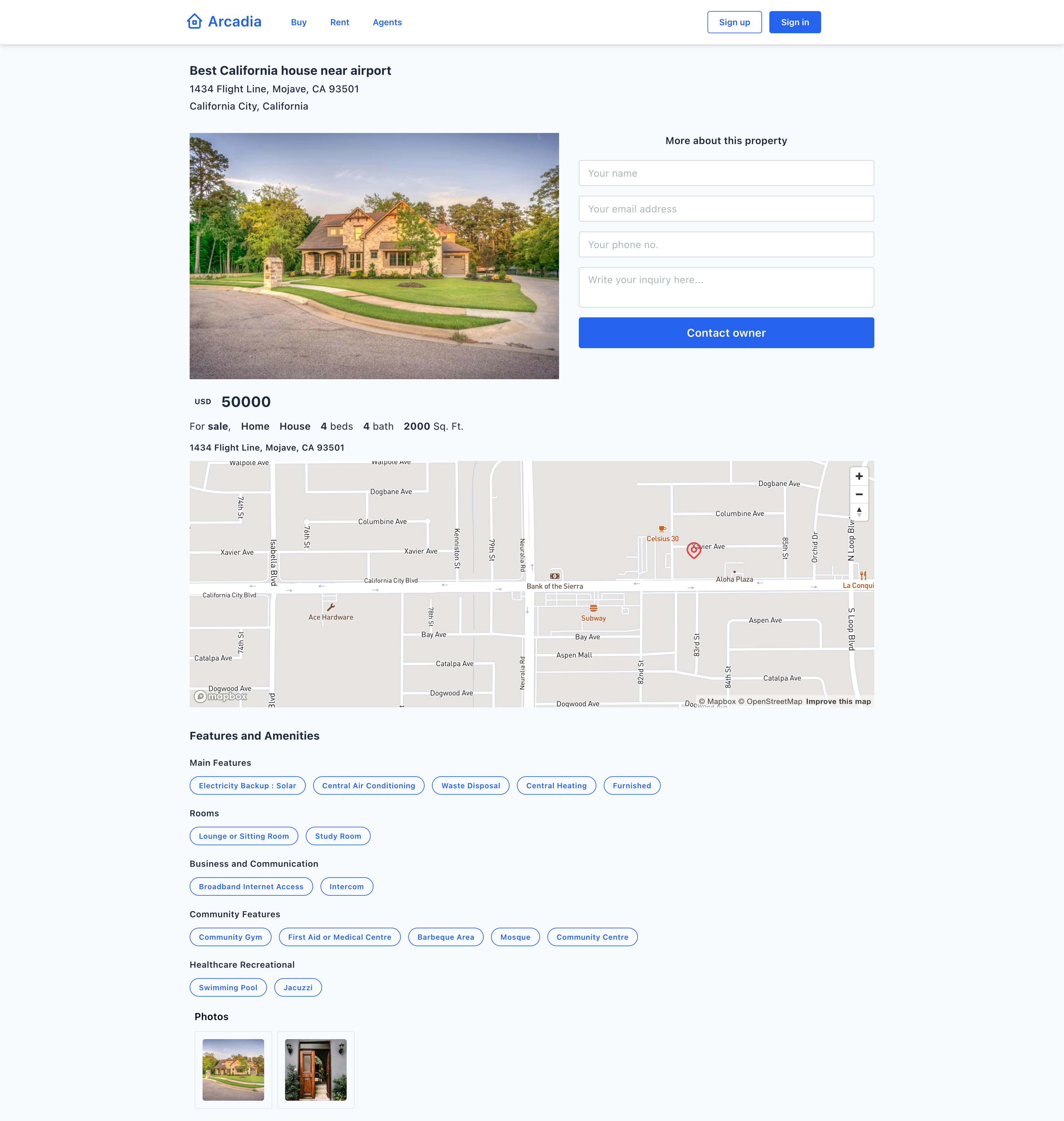1064x1121 pixels.
Task: Focus the Your email address field
Action: pos(726,209)
